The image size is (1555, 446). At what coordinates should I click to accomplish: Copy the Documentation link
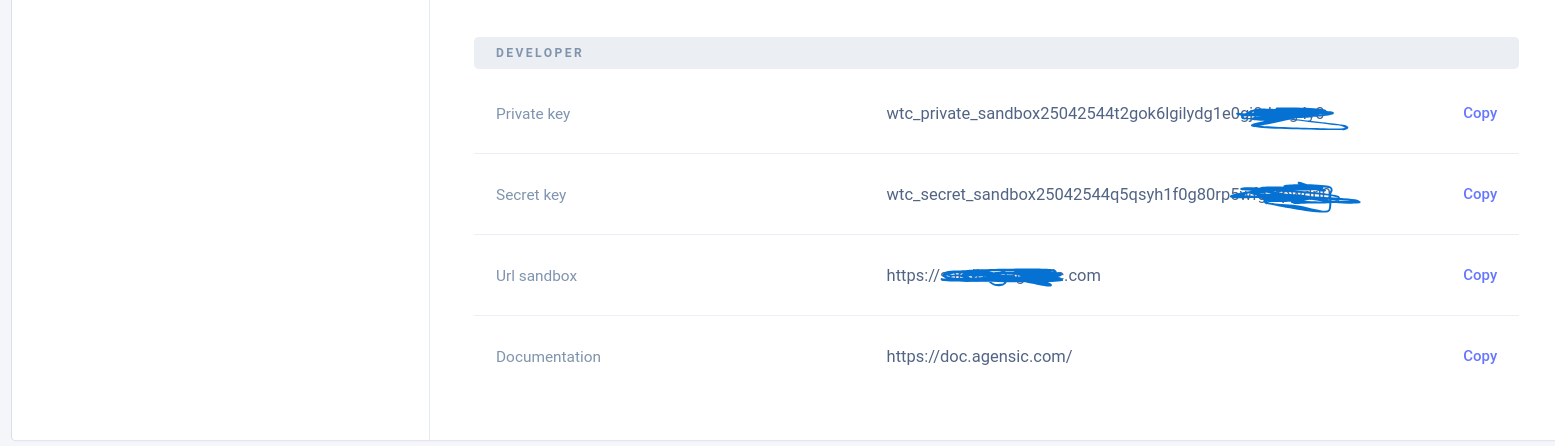(1479, 356)
